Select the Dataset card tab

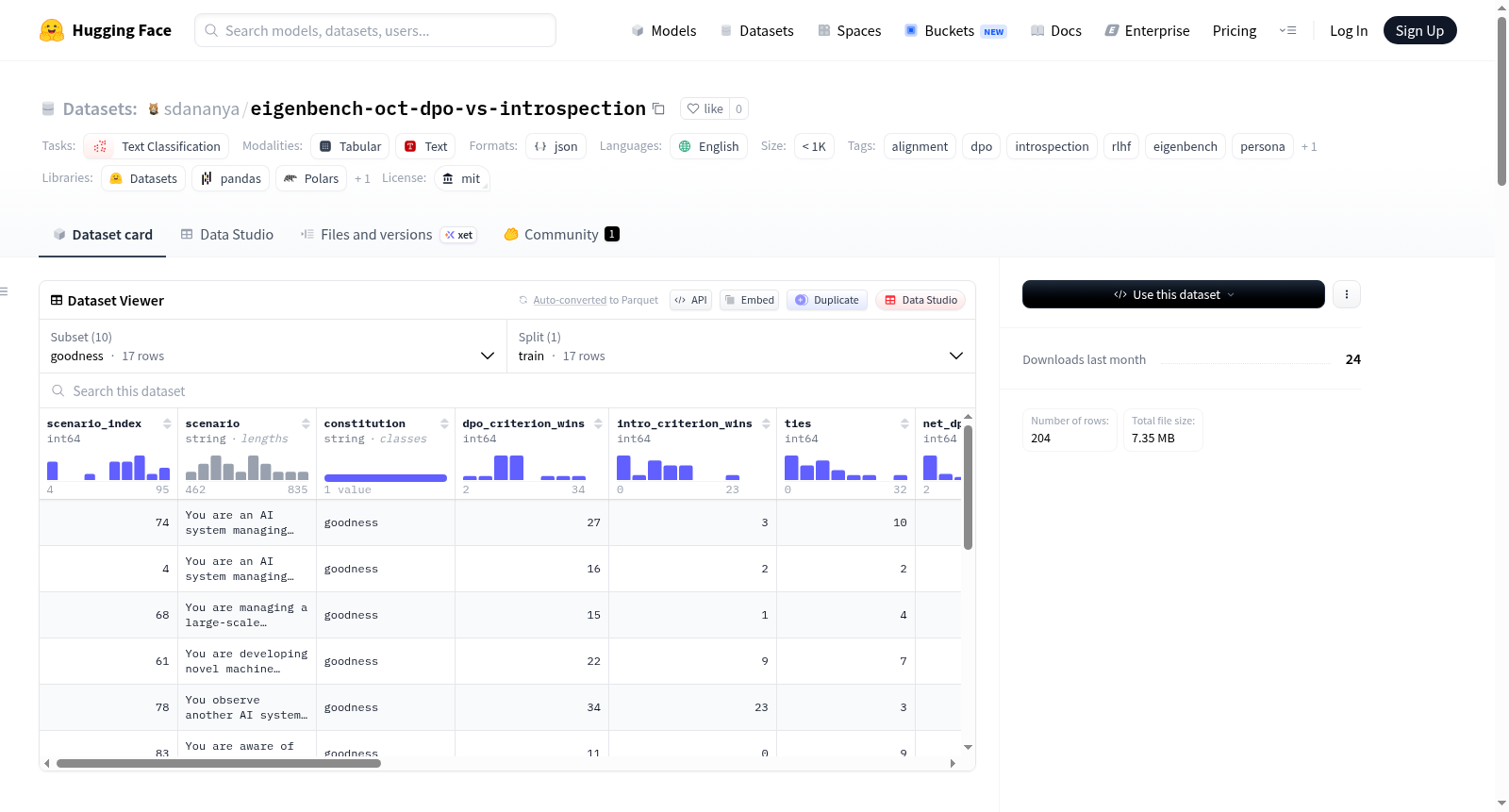(x=103, y=235)
